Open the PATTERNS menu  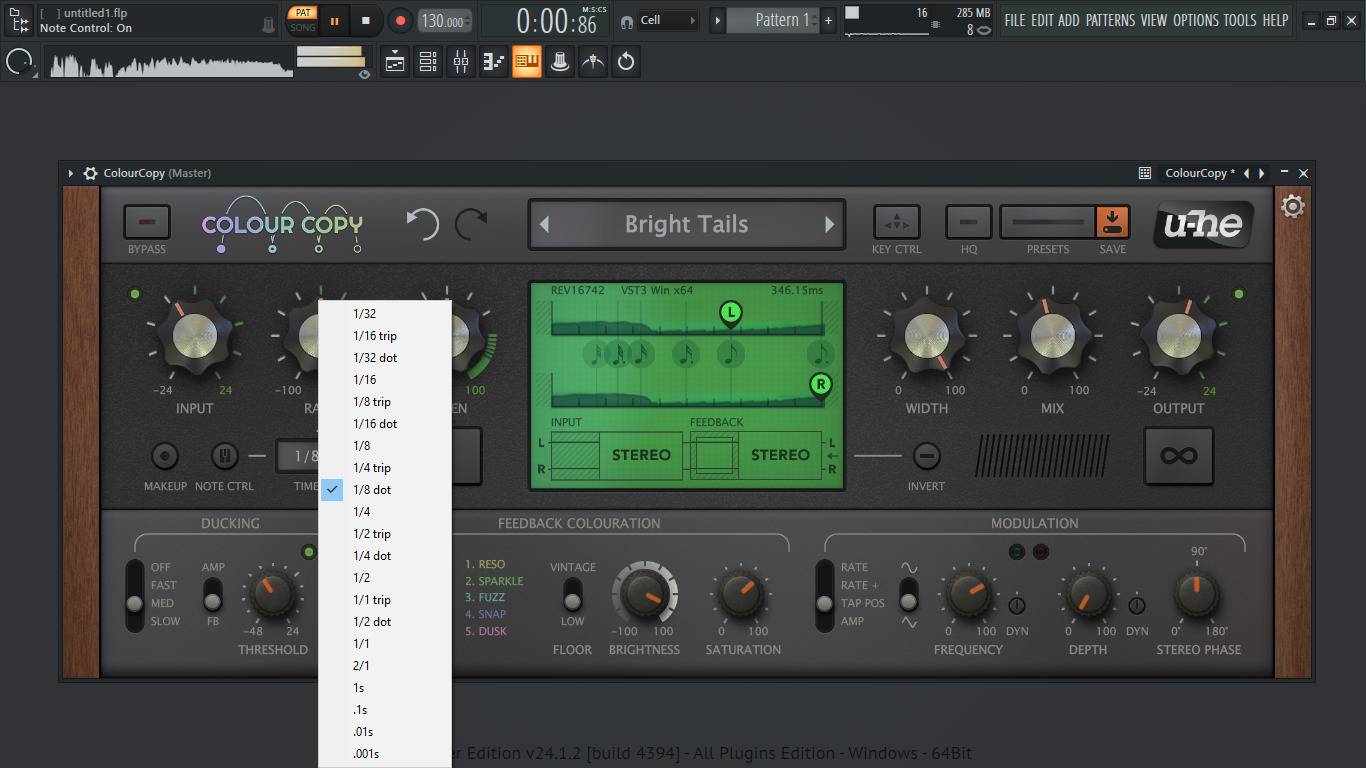(1110, 20)
